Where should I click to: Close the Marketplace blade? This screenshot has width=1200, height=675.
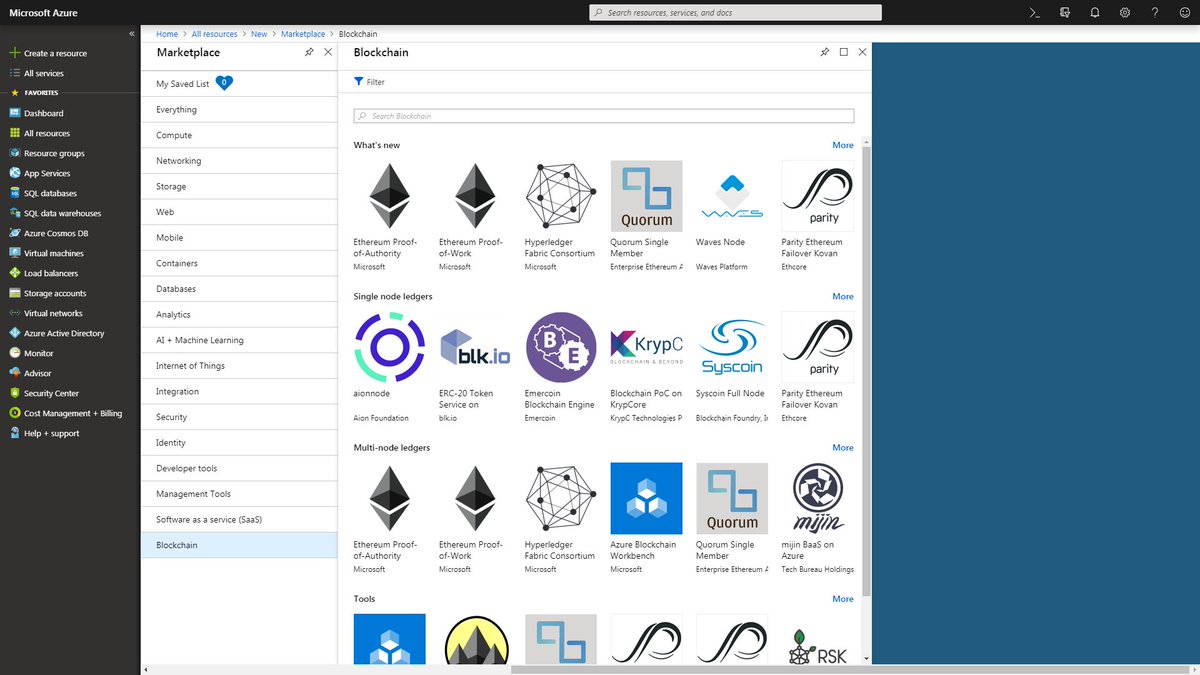coord(328,52)
